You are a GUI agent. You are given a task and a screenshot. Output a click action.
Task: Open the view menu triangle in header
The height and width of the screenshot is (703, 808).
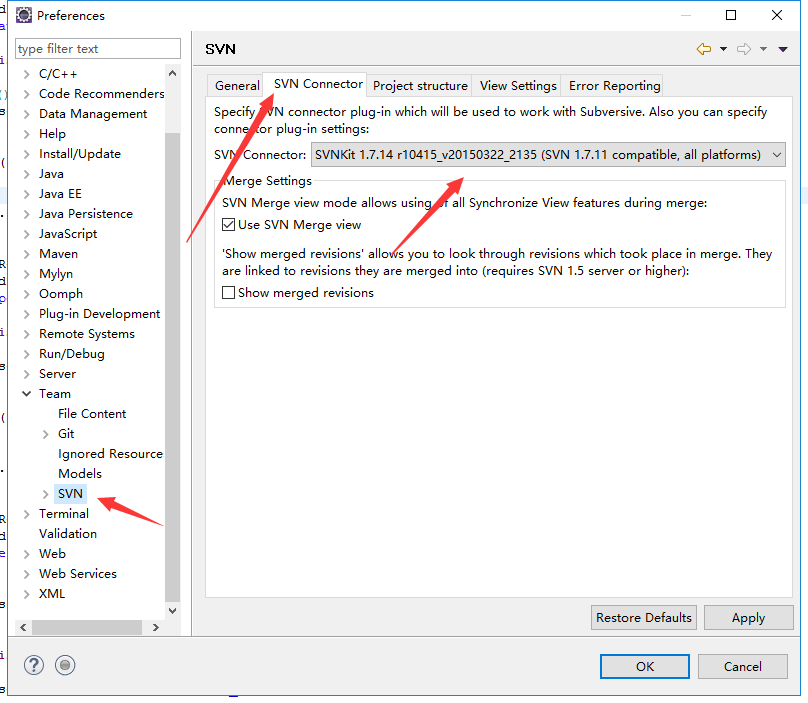(783, 49)
